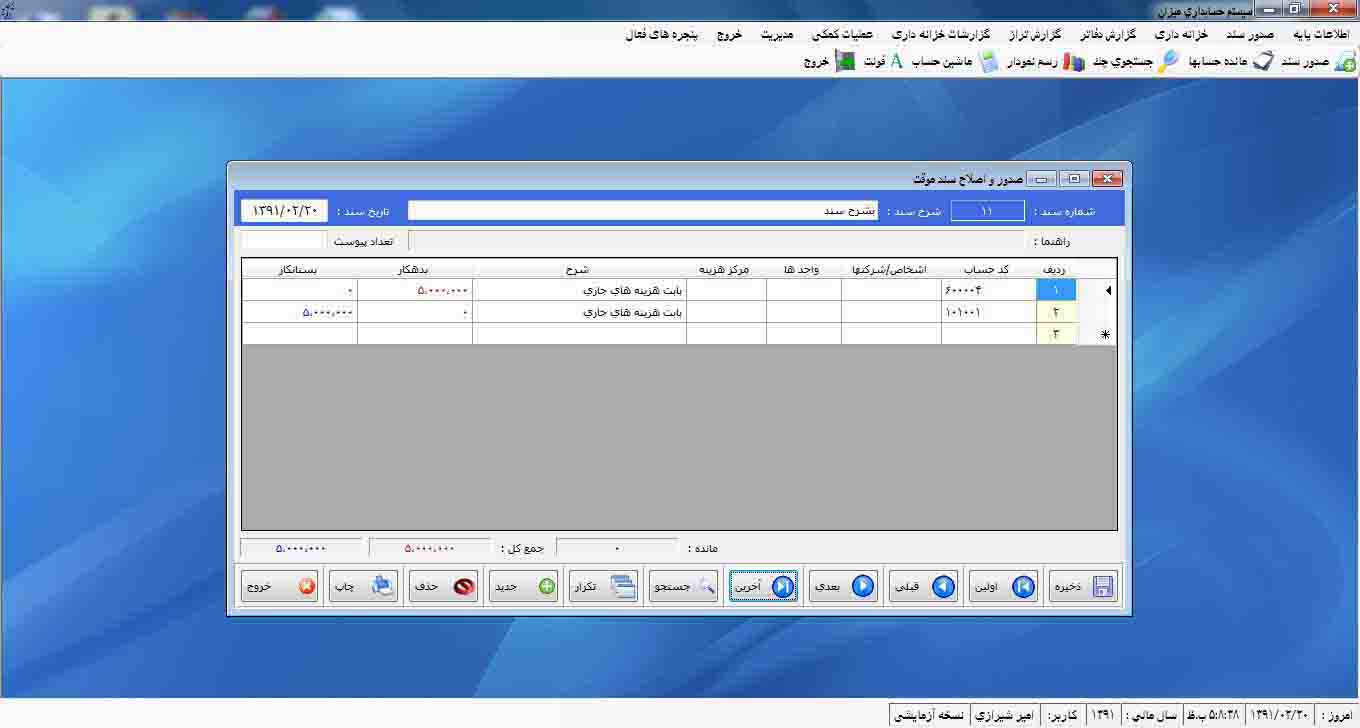Viewport: 1360px width, 728px height.
Task: Click خروج in the menu bar
Action: (729, 34)
